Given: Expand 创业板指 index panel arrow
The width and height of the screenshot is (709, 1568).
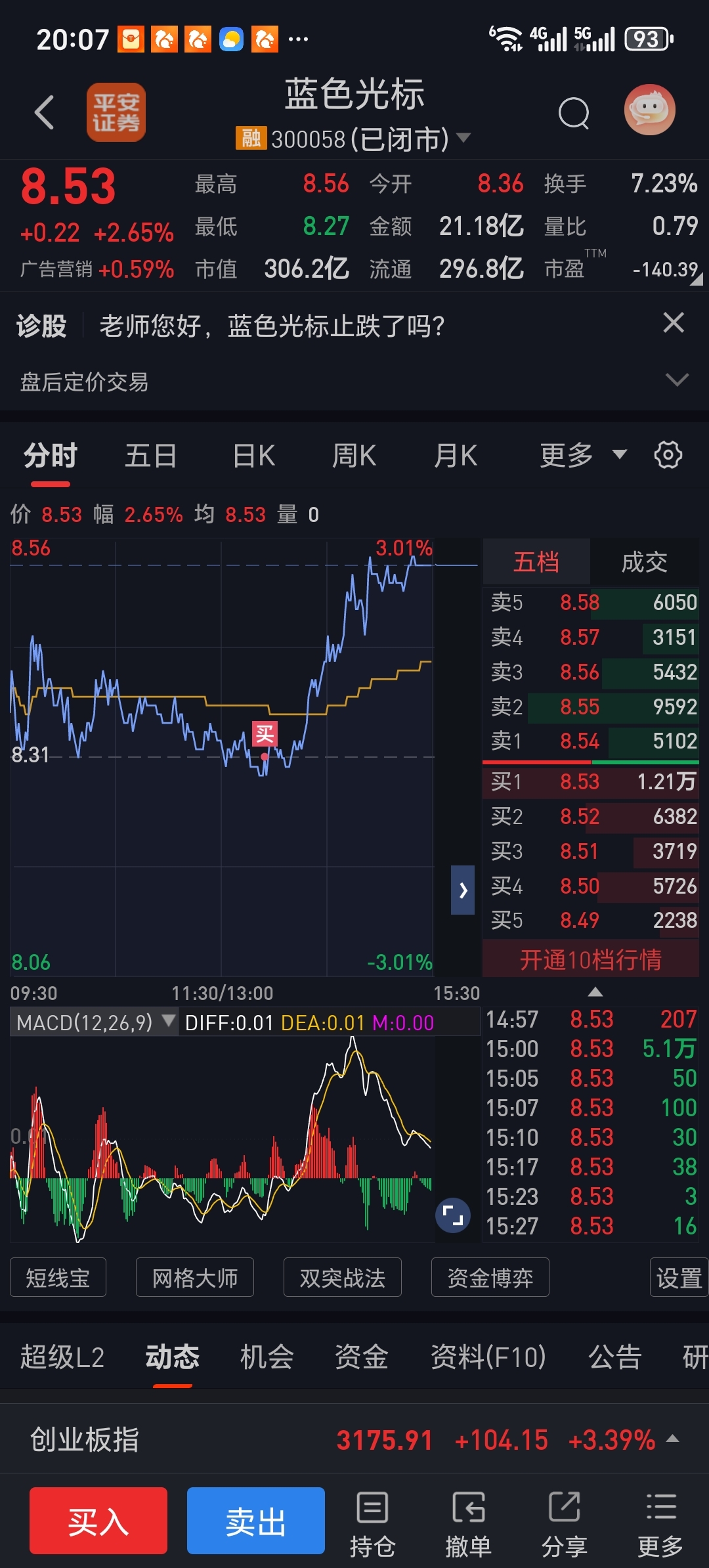Looking at the screenshot, I should (672, 1439).
